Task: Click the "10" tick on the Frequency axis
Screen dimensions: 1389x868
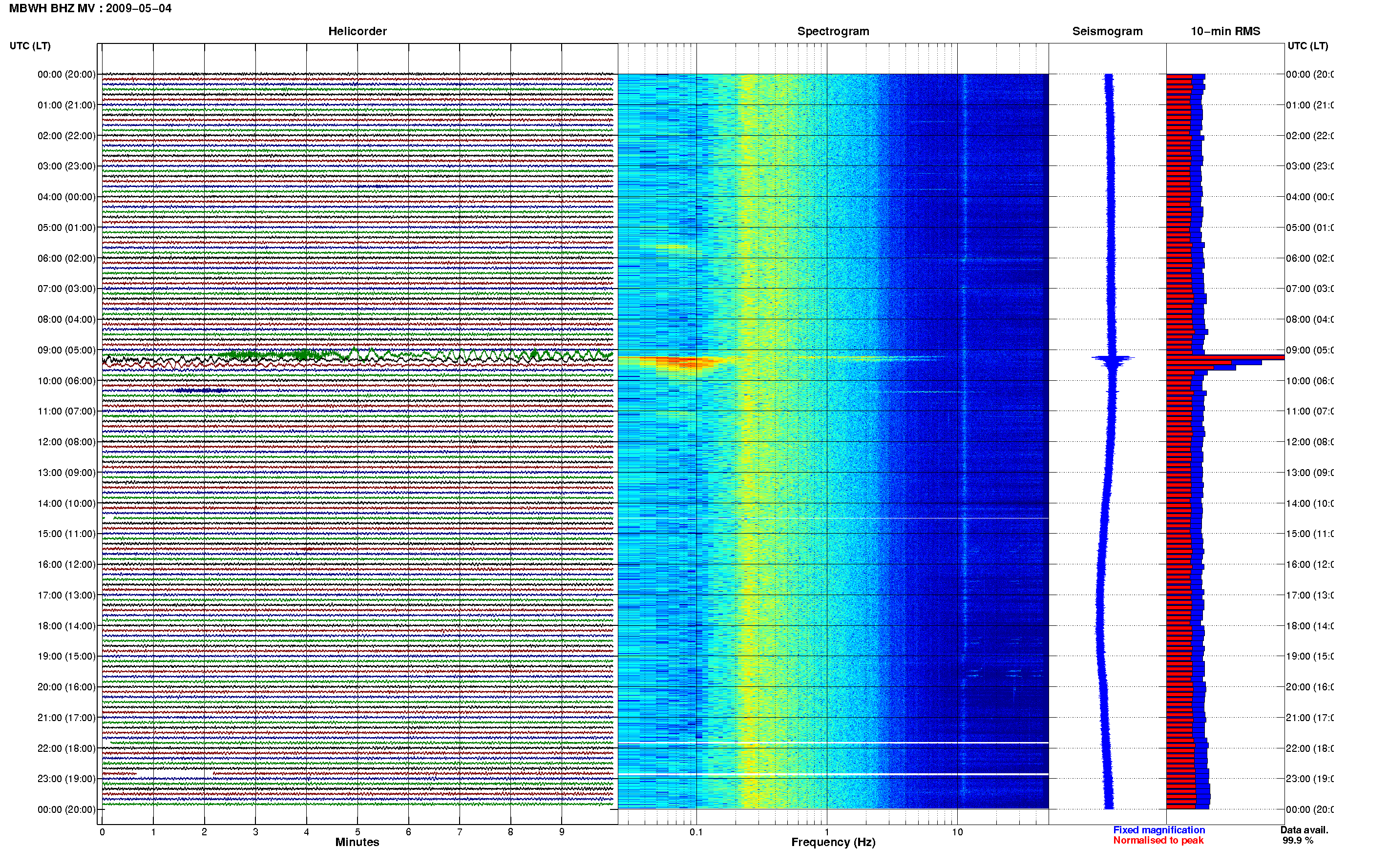Action: click(957, 832)
